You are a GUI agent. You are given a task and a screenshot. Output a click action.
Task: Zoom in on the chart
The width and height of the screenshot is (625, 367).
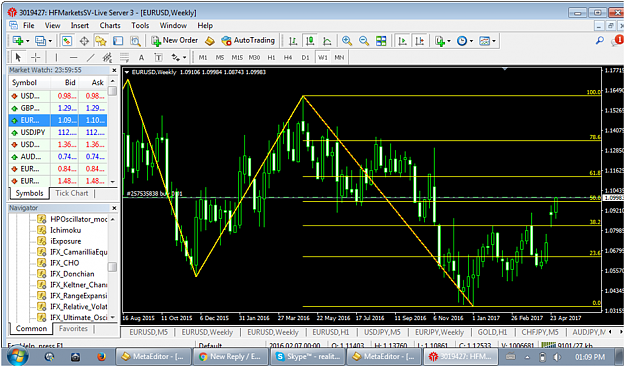click(347, 41)
